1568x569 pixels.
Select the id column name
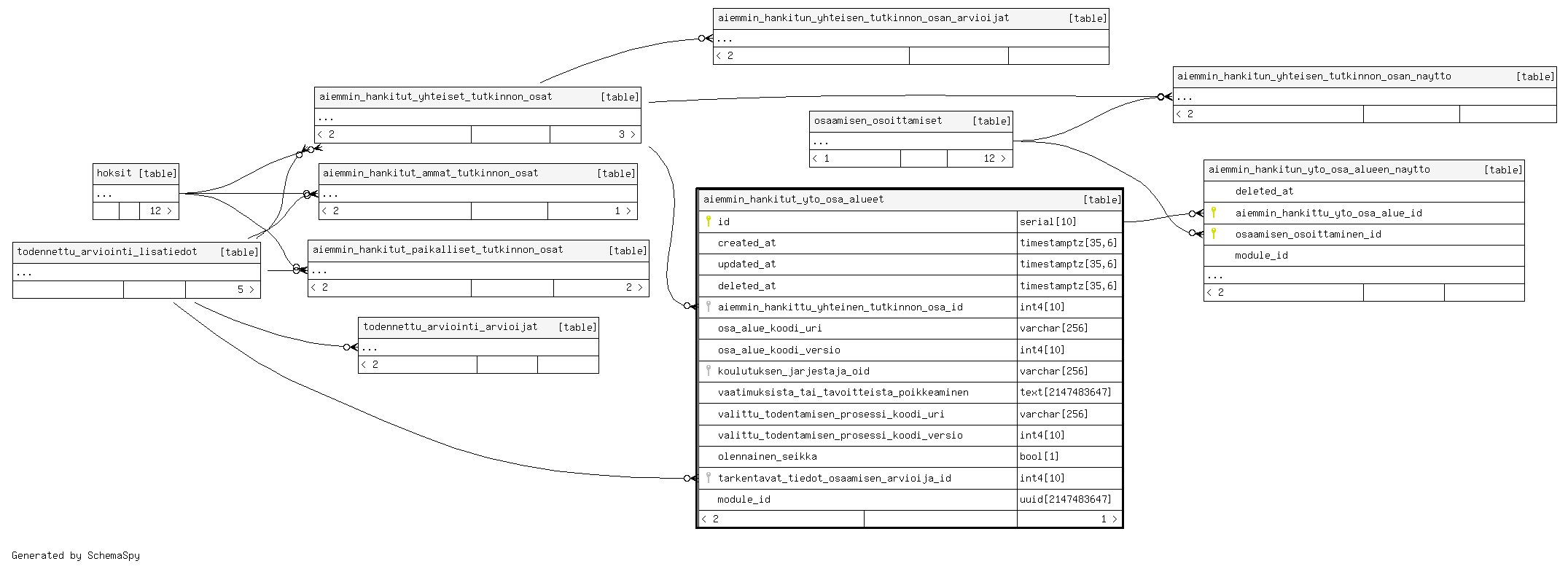click(723, 221)
